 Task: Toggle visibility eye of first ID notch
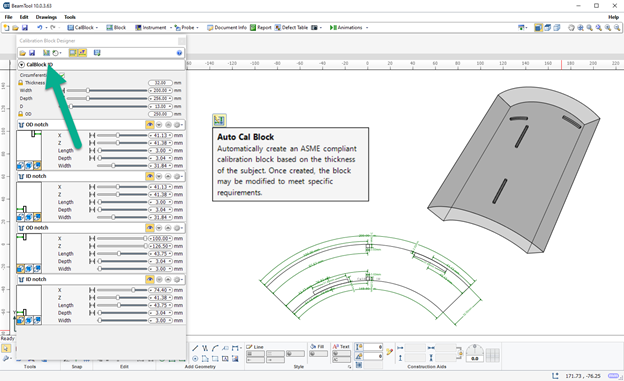coord(150,176)
